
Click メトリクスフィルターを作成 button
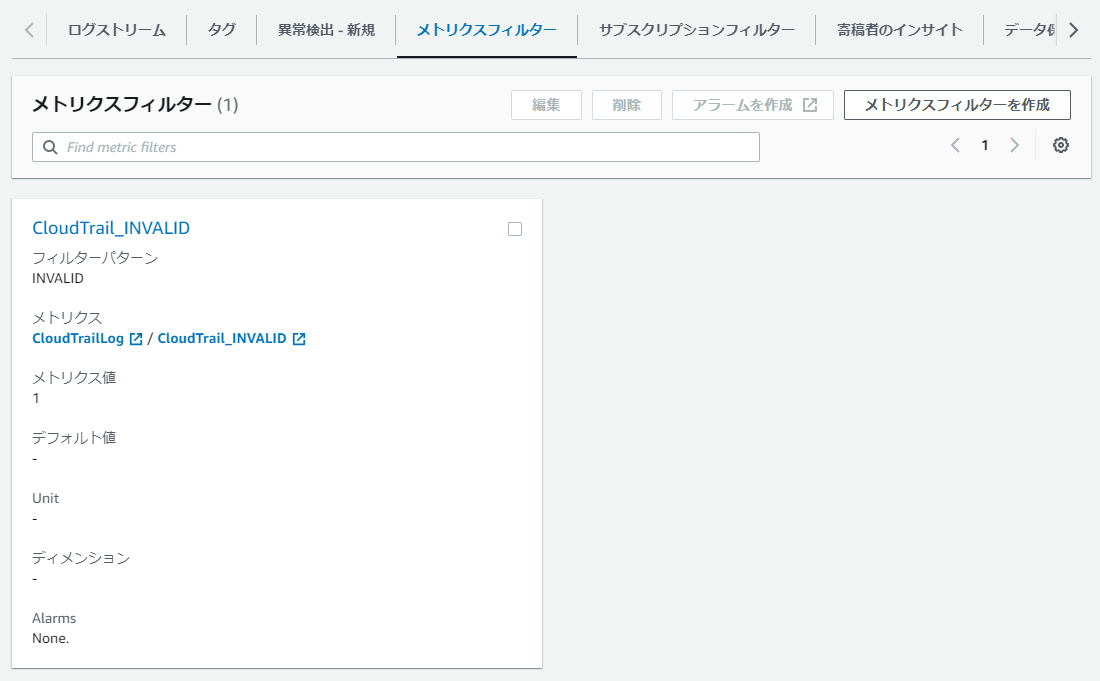click(957, 105)
